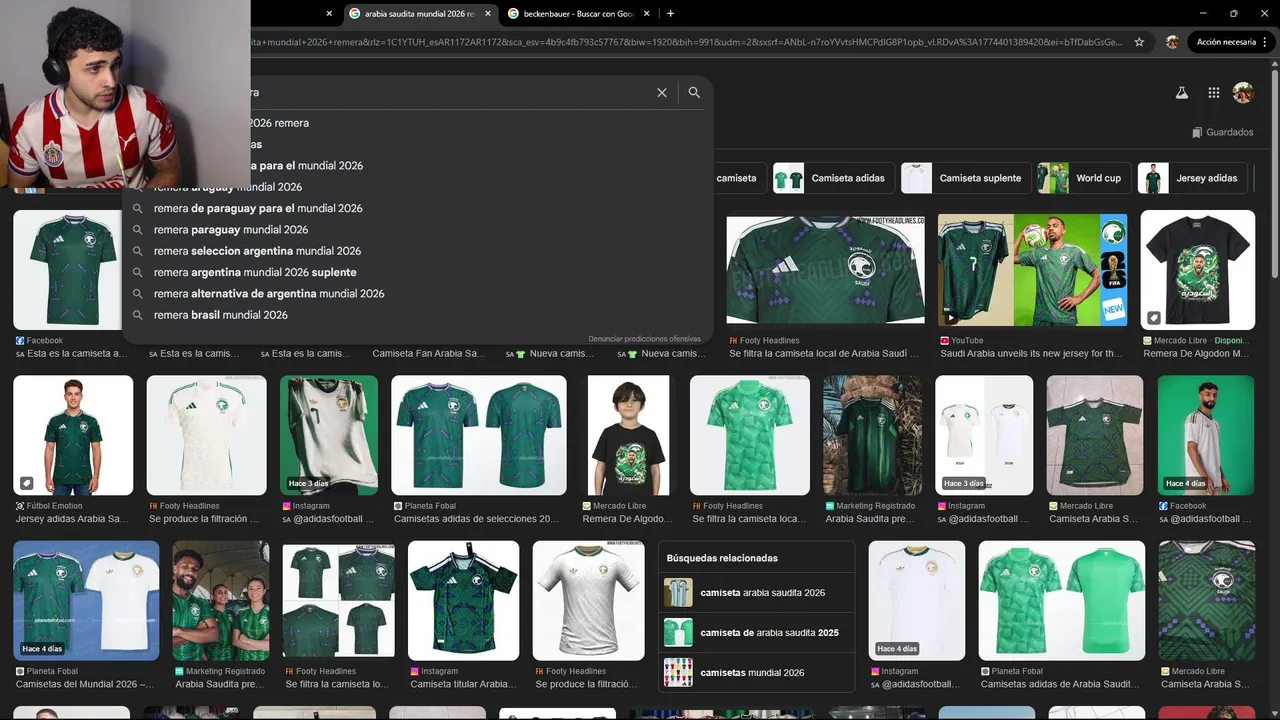
Task: Open the Footy Headlines jersey close-up thumbnail
Action: coord(825,270)
